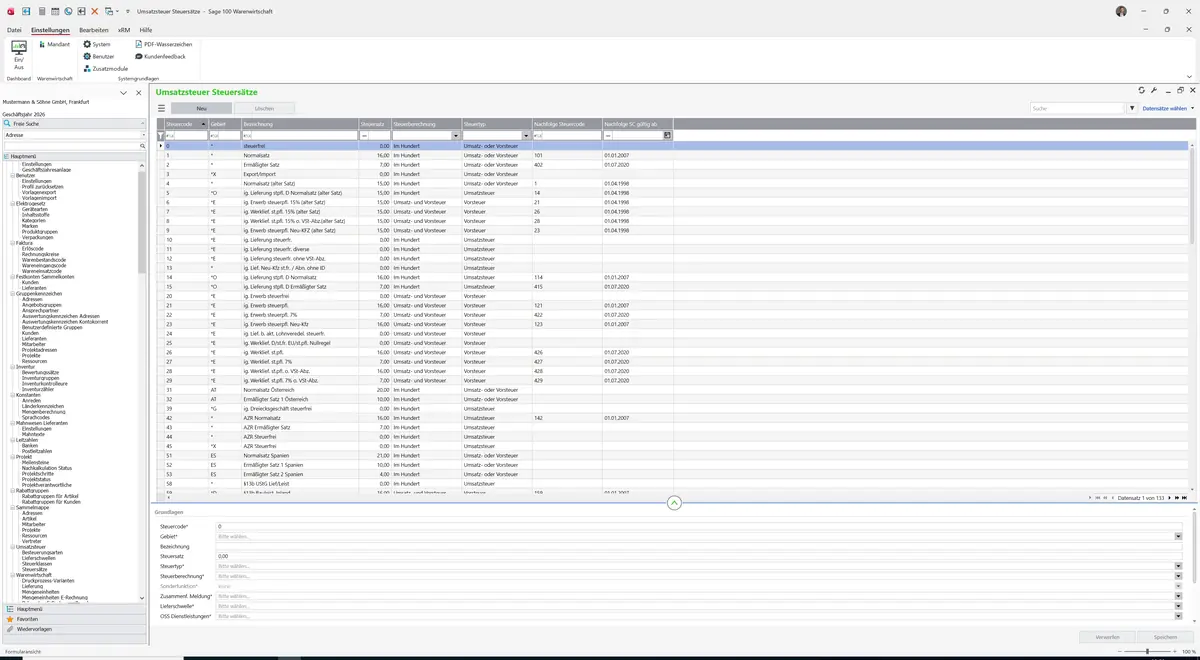The width and height of the screenshot is (1200, 660).
Task: Open the Favoriten star panel
Action: click(x=73, y=619)
